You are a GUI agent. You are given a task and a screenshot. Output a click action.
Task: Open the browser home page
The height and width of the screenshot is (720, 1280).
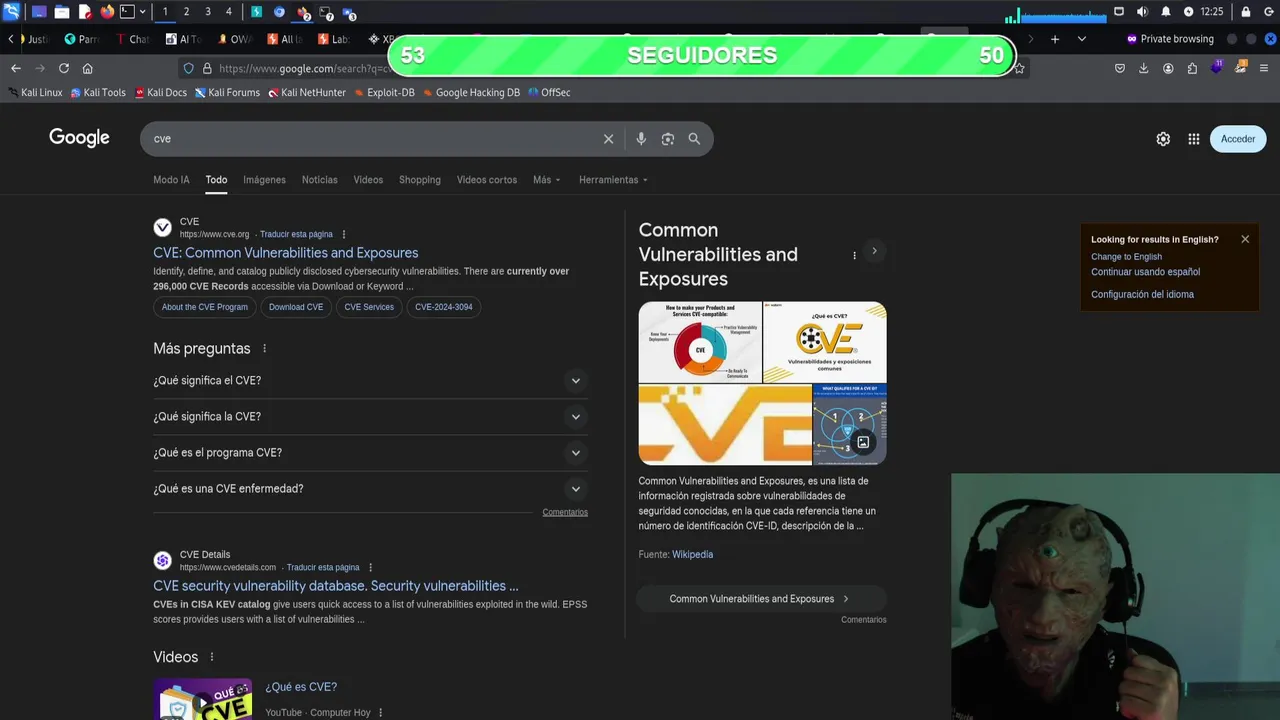[87, 68]
